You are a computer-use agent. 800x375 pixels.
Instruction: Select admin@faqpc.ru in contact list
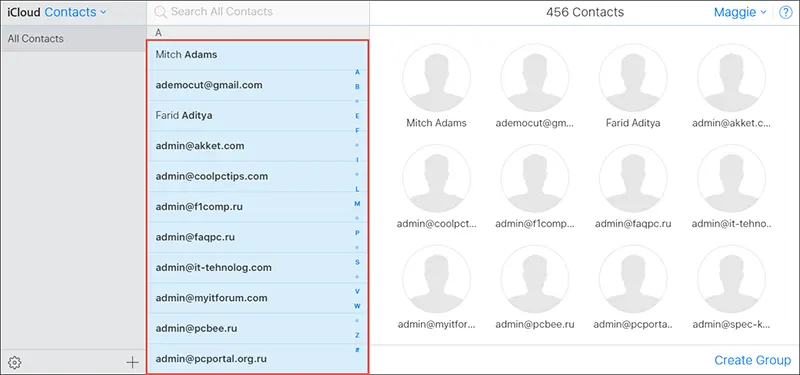[x=257, y=237]
